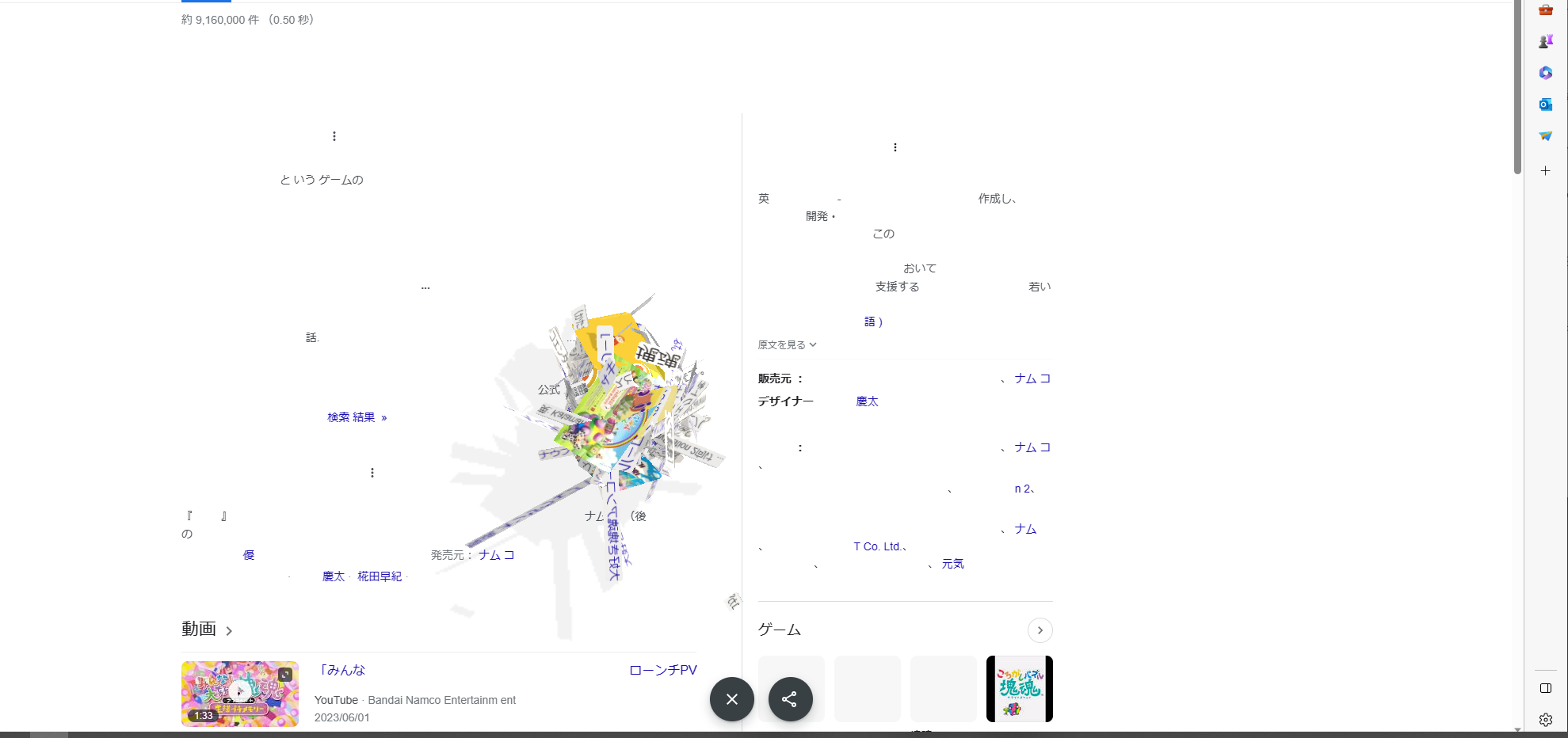Open '慶太' link next to 'デザイナー'

tap(867, 401)
